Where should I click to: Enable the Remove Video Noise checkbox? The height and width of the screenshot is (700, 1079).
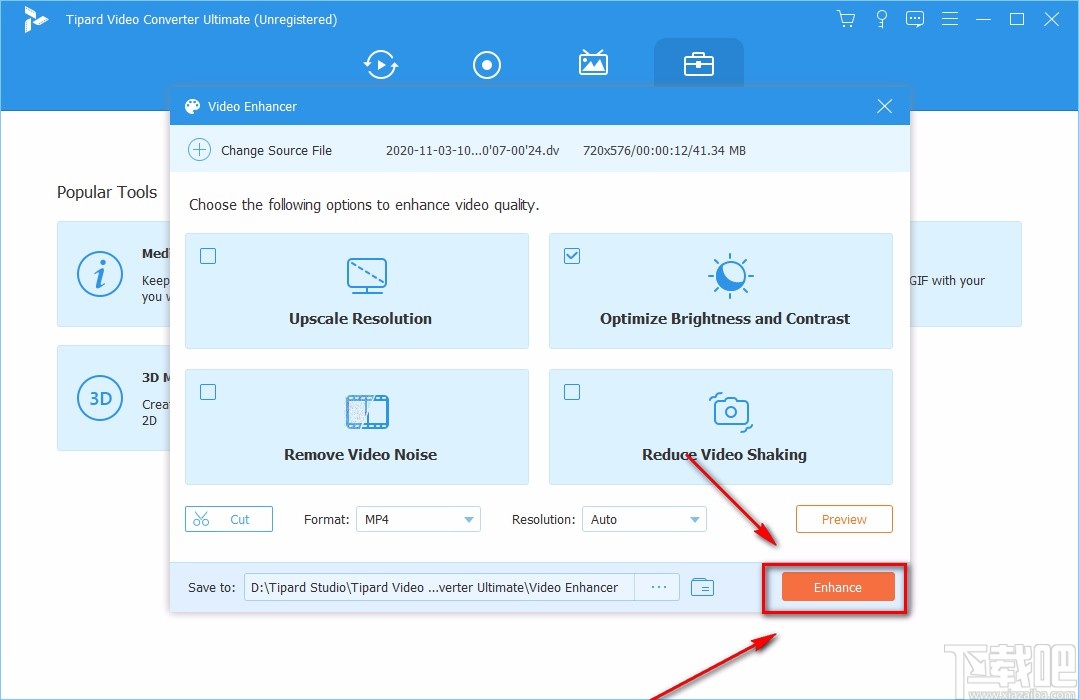pos(208,392)
